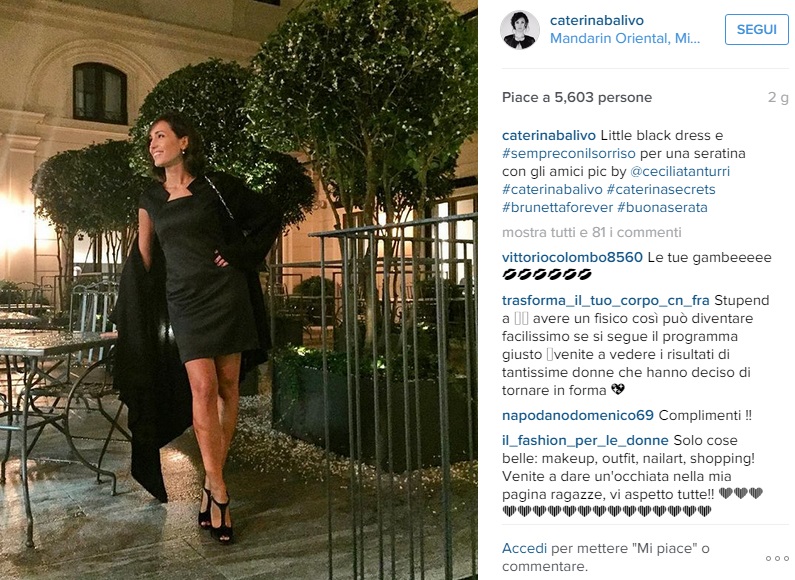Open caterinabalivo username in header
This screenshot has height=580, width=795.
(x=597, y=20)
